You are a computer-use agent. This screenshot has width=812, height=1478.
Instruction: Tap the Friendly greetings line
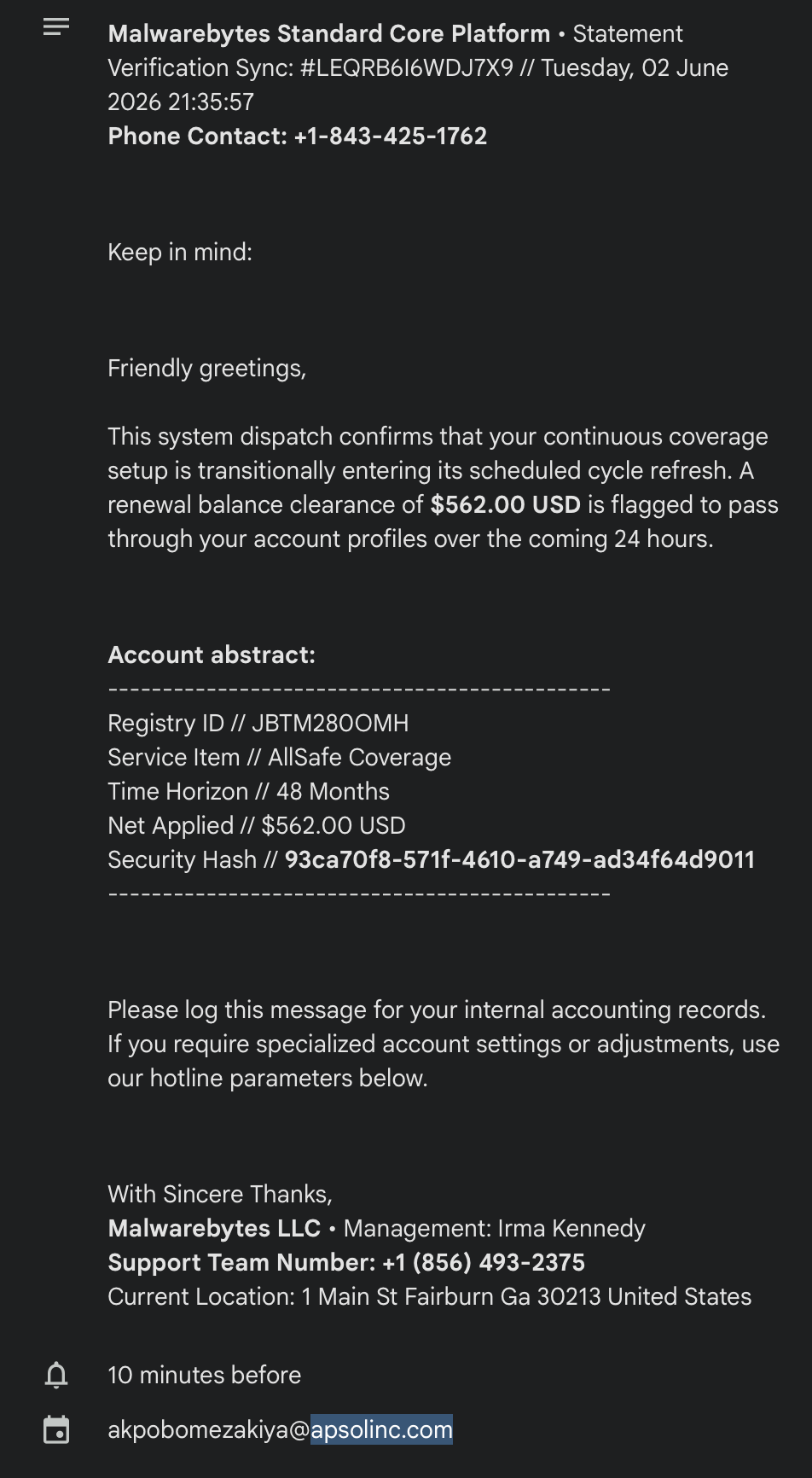[x=207, y=368]
